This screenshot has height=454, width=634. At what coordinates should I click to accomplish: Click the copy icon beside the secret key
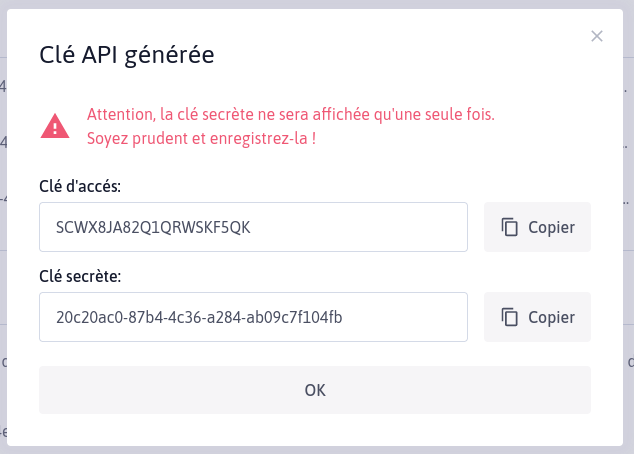[509, 317]
